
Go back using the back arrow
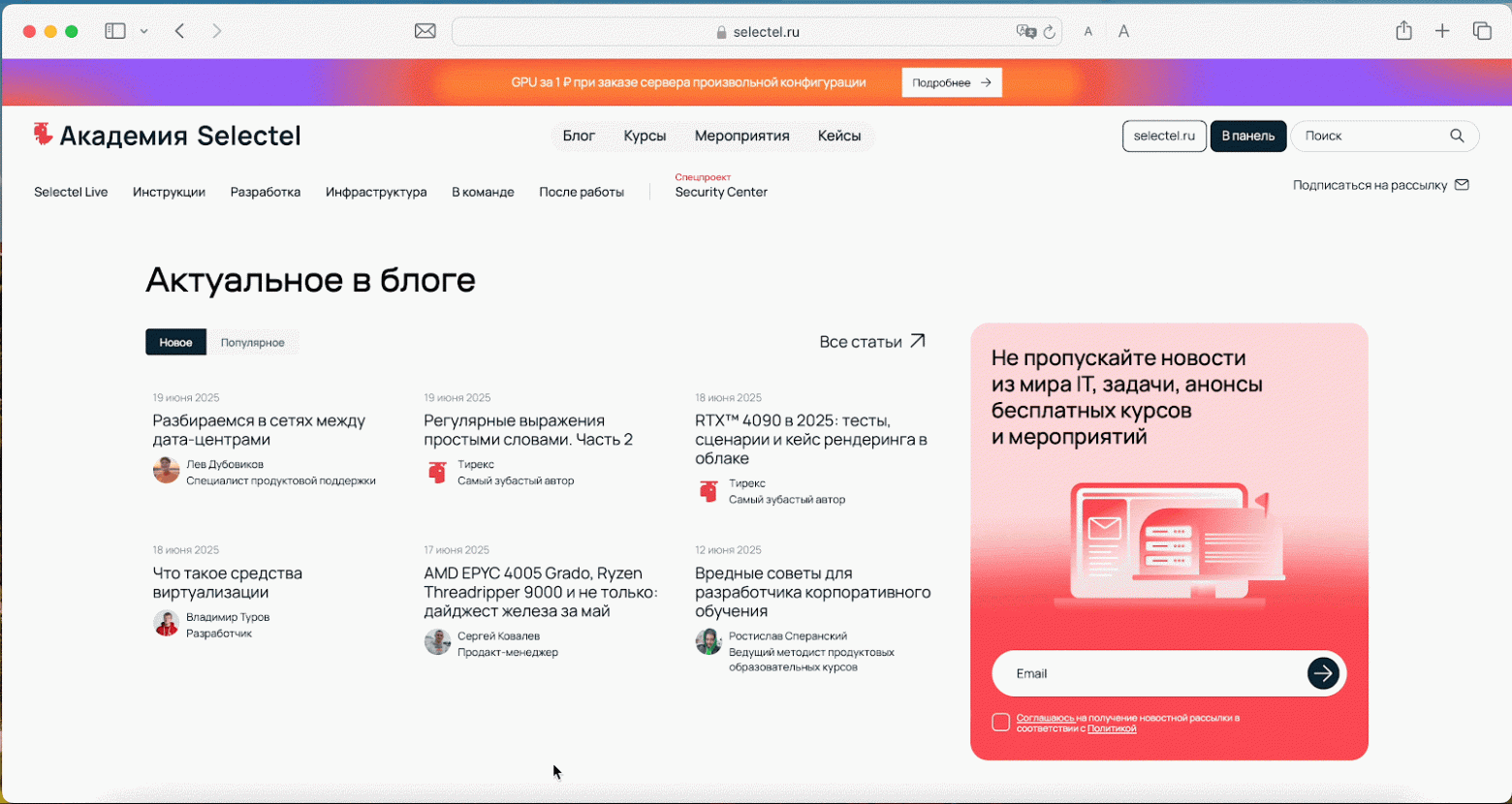click(179, 30)
